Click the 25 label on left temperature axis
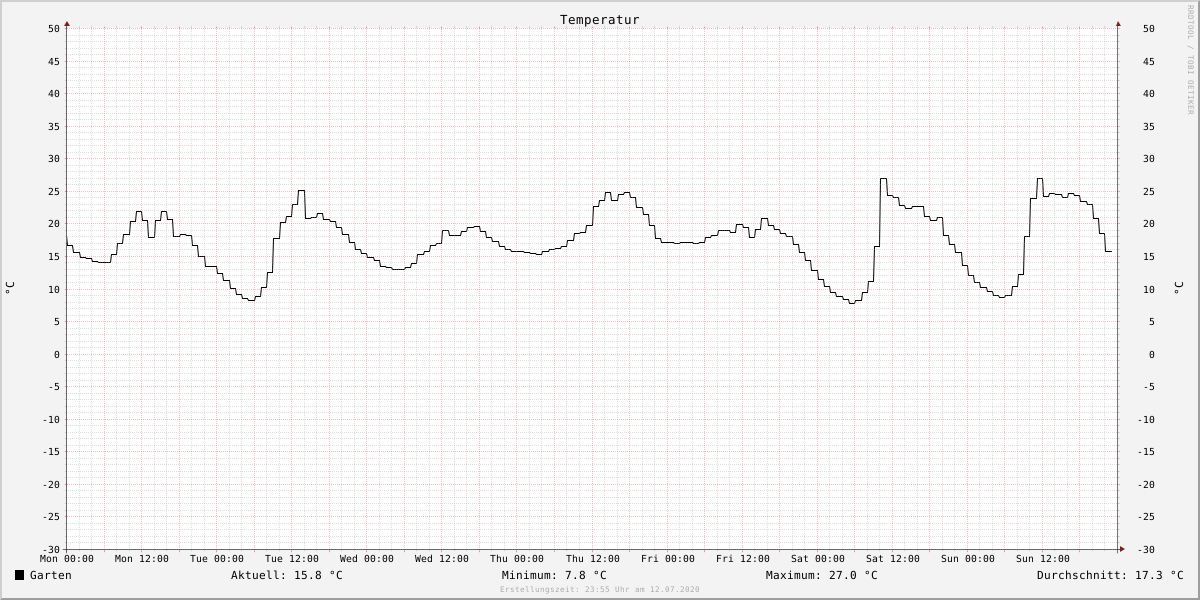The width and height of the screenshot is (1200, 600). coord(54,192)
